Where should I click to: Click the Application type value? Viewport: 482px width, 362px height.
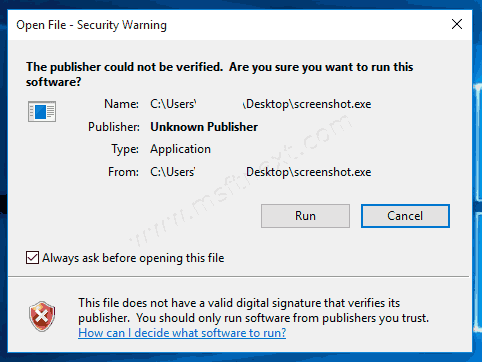pyautogui.click(x=180, y=149)
